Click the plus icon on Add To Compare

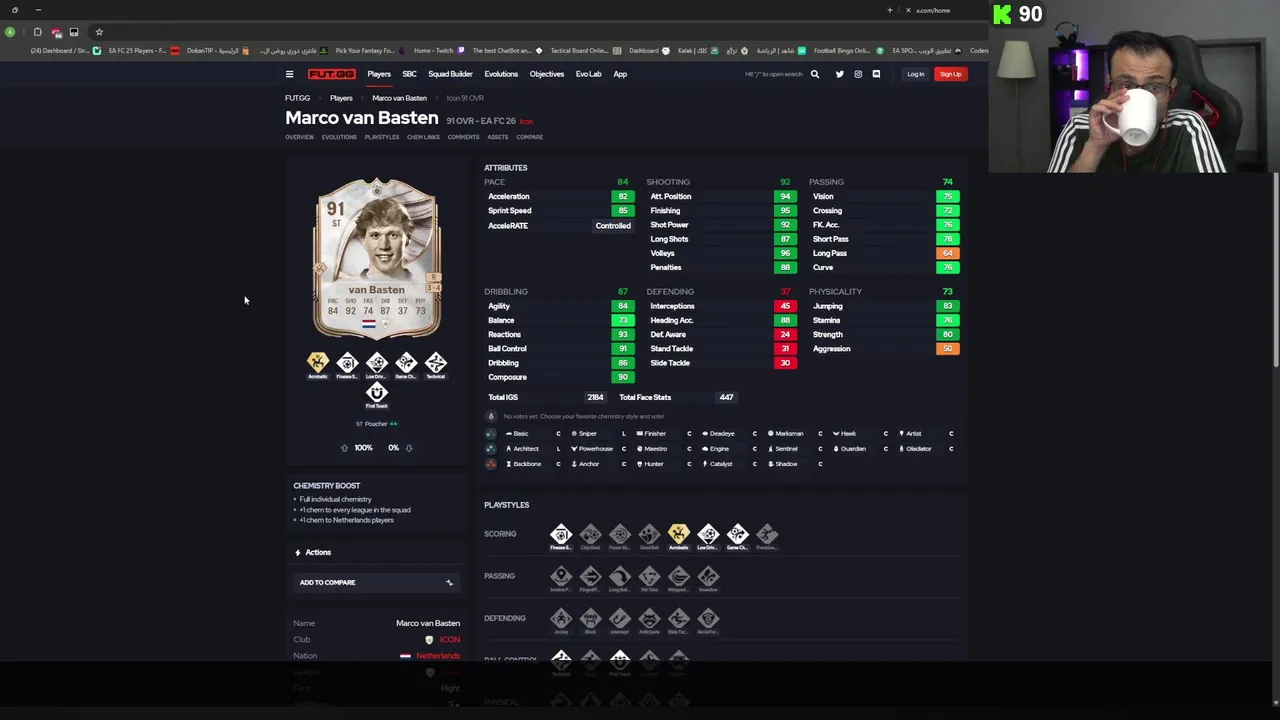(449, 582)
